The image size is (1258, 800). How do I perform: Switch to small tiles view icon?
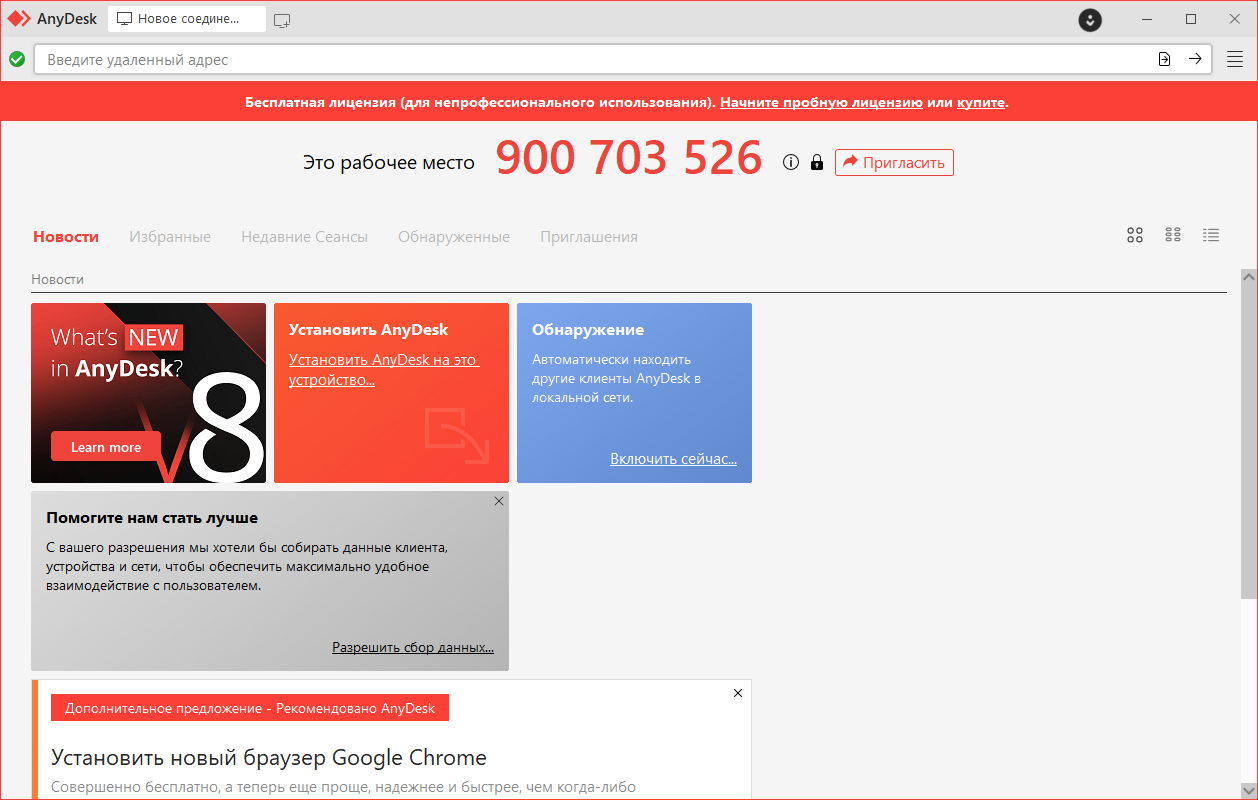1173,235
